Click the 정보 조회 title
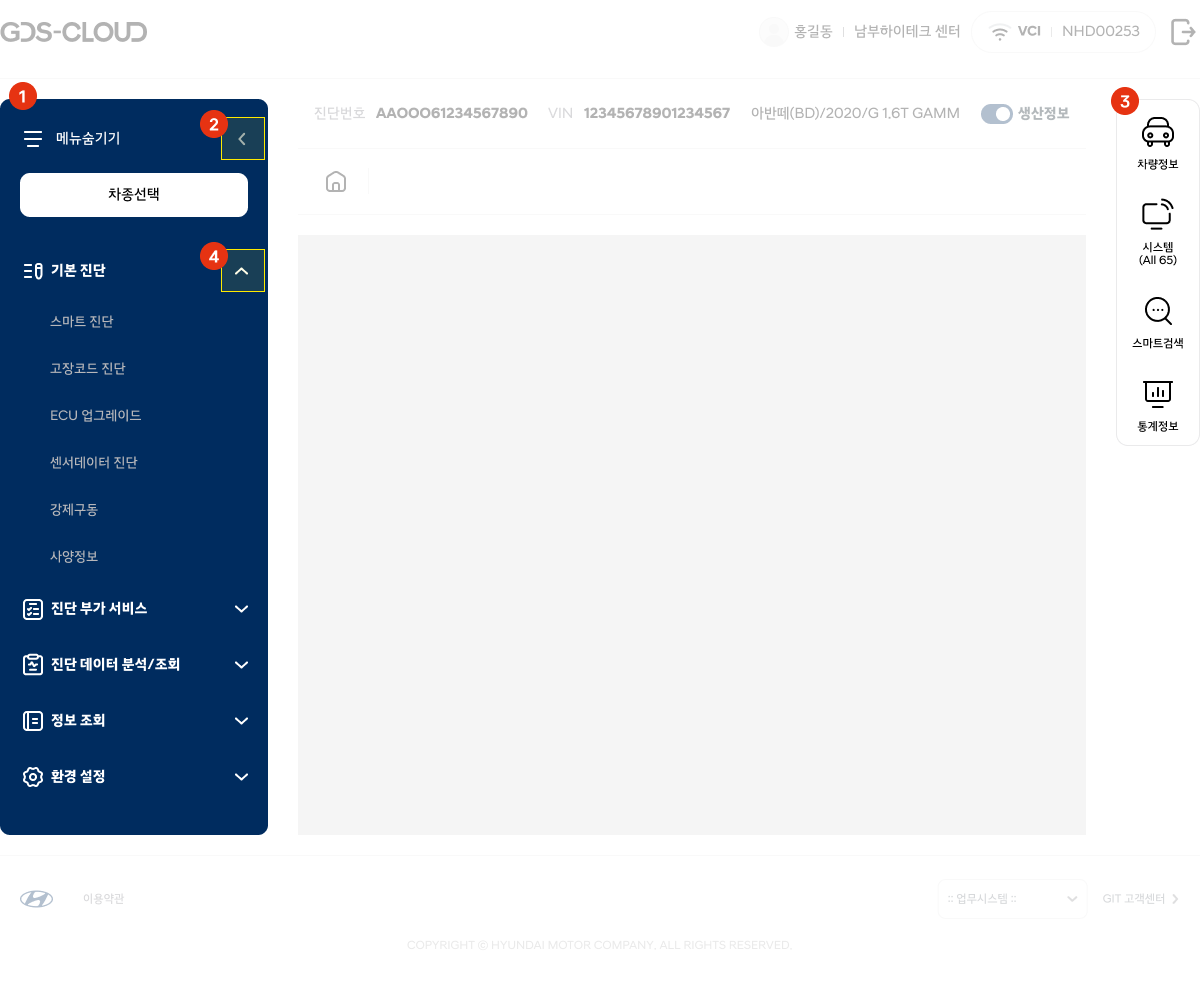This screenshot has width=1200, height=992. 78,721
